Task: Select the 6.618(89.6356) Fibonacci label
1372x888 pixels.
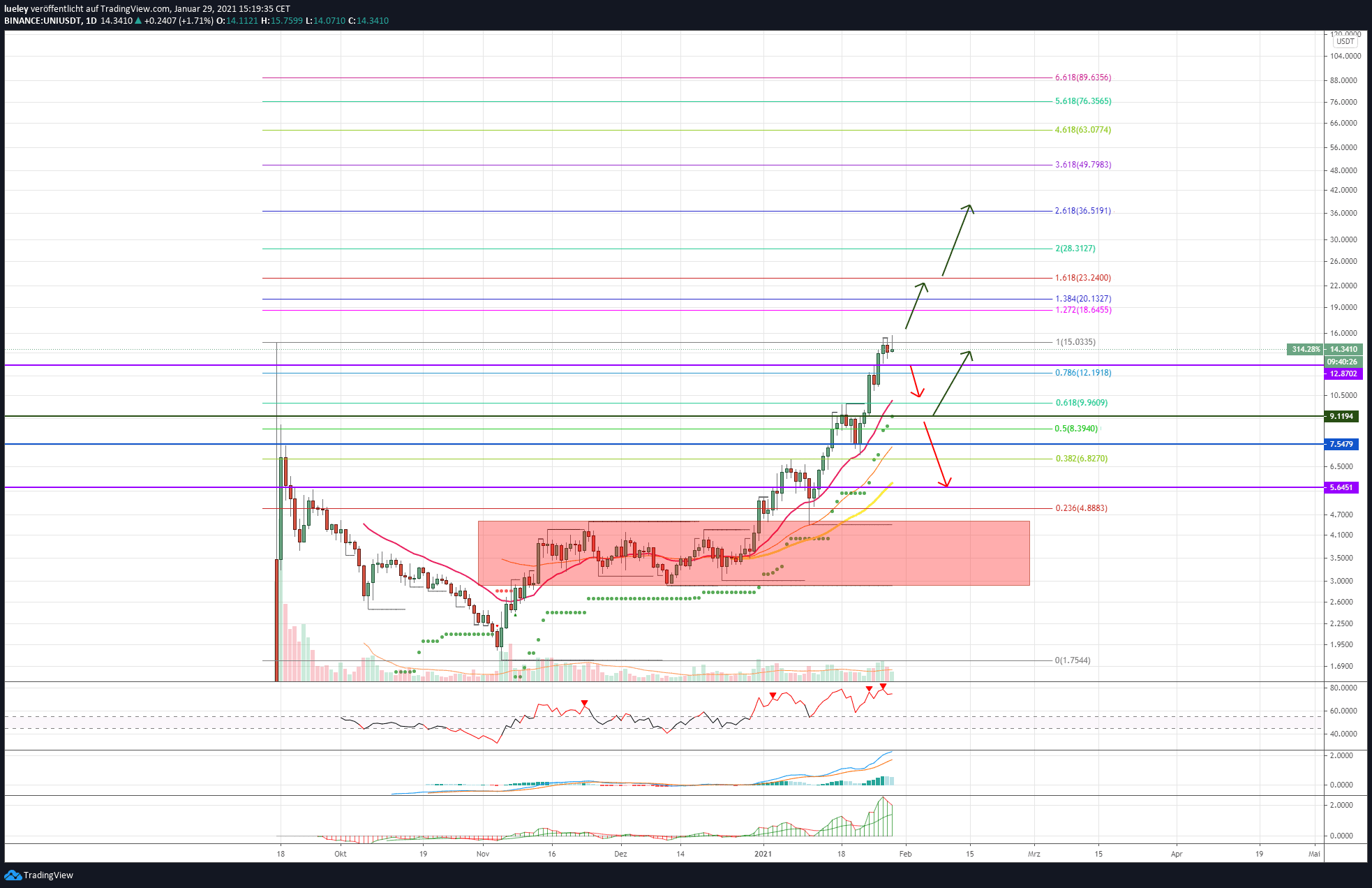Action: click(x=1083, y=77)
